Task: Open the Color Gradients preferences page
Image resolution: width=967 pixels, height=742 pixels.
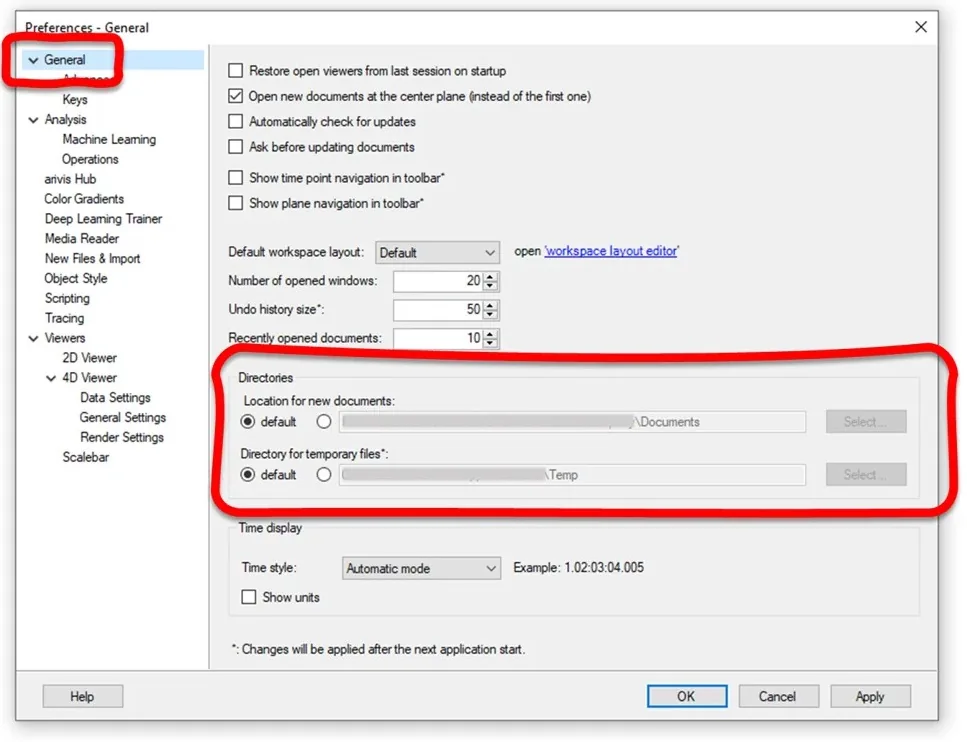Action: pyautogui.click(x=82, y=198)
